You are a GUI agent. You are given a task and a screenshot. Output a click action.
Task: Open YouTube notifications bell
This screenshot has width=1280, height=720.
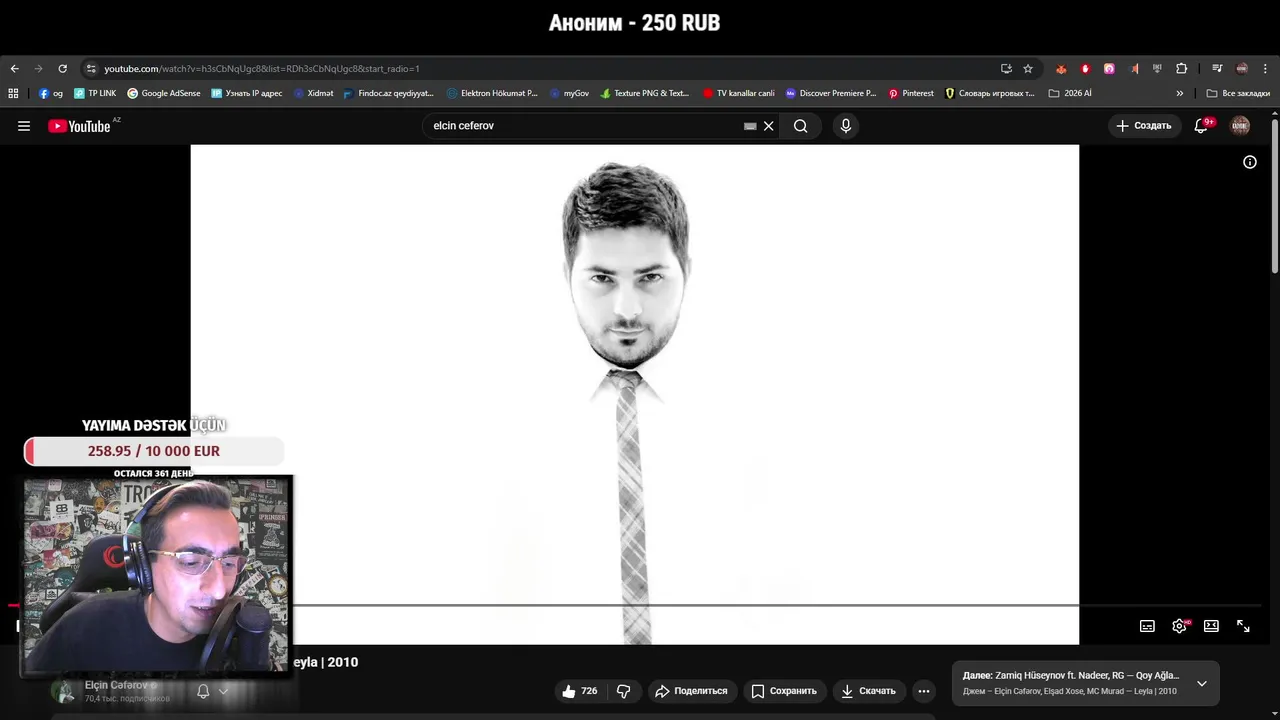click(1202, 126)
